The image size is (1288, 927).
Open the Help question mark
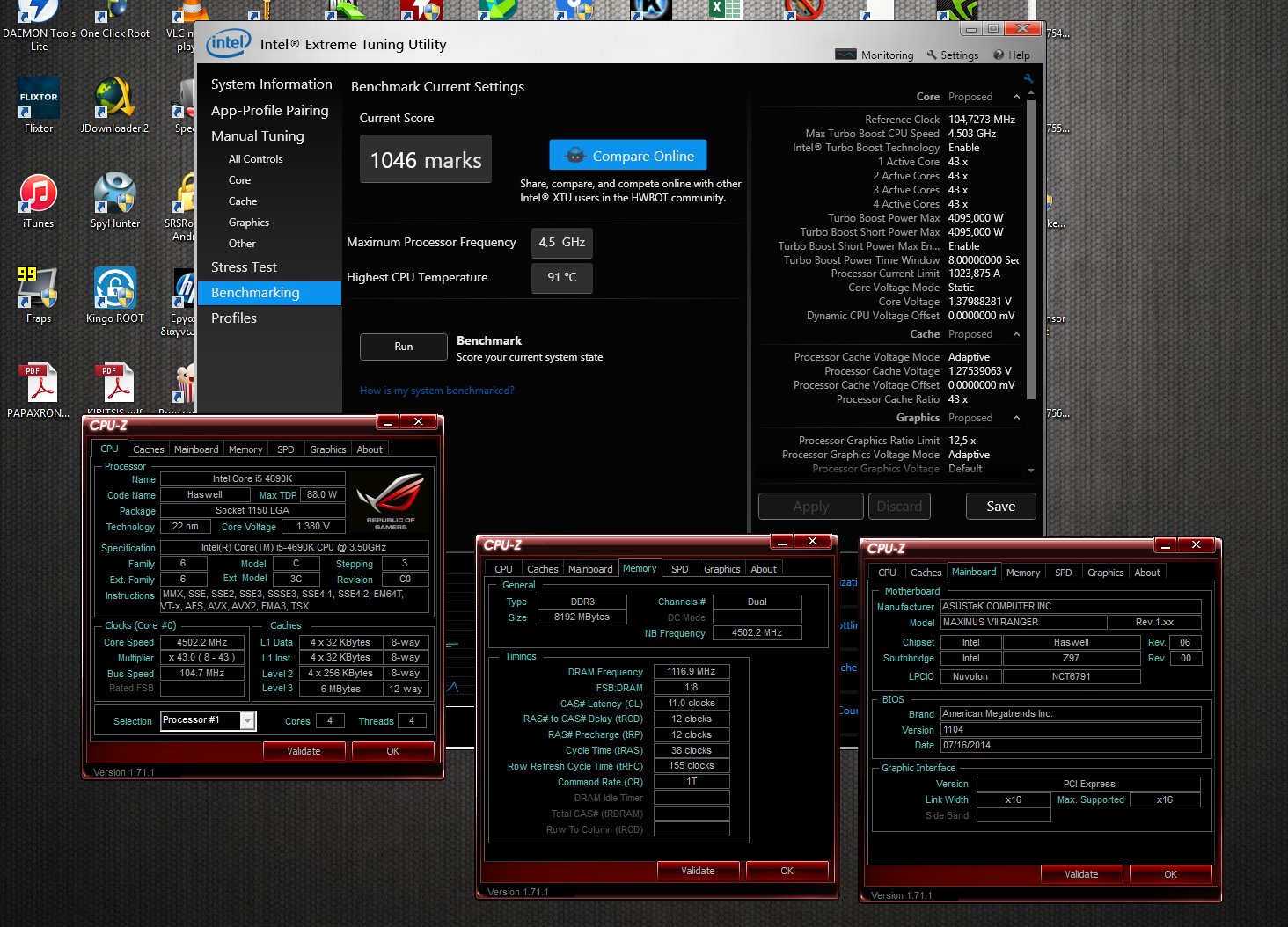pos(999,55)
